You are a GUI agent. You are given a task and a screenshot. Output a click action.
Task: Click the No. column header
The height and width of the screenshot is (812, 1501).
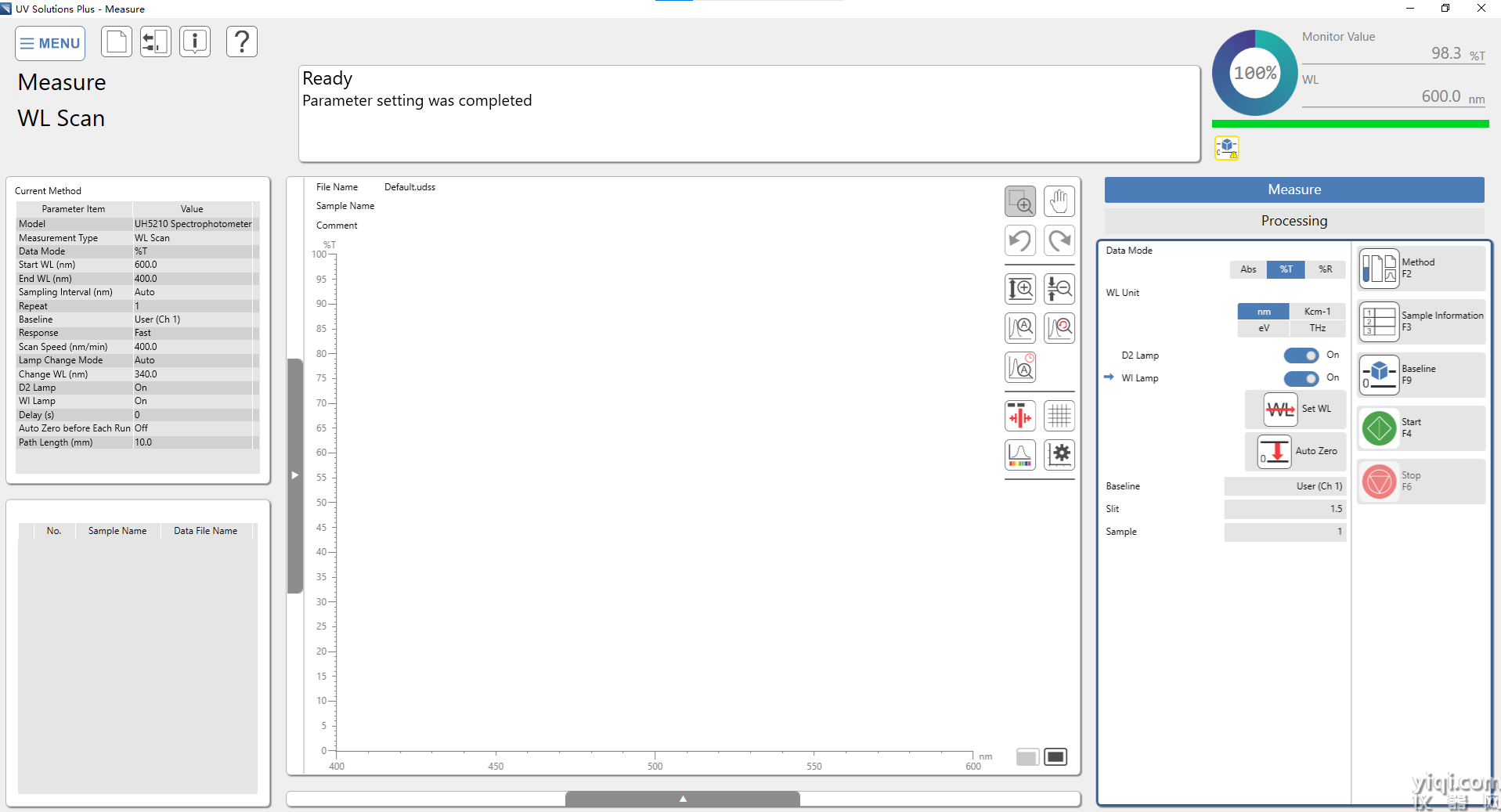[54, 531]
